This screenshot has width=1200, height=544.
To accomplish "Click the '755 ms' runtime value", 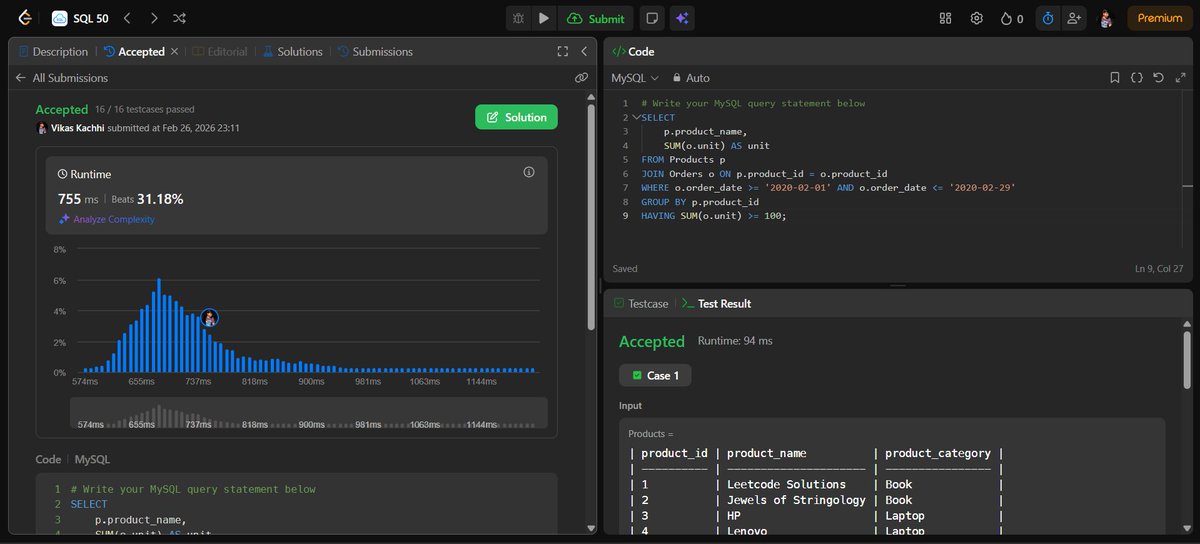I will pyautogui.click(x=79, y=199).
